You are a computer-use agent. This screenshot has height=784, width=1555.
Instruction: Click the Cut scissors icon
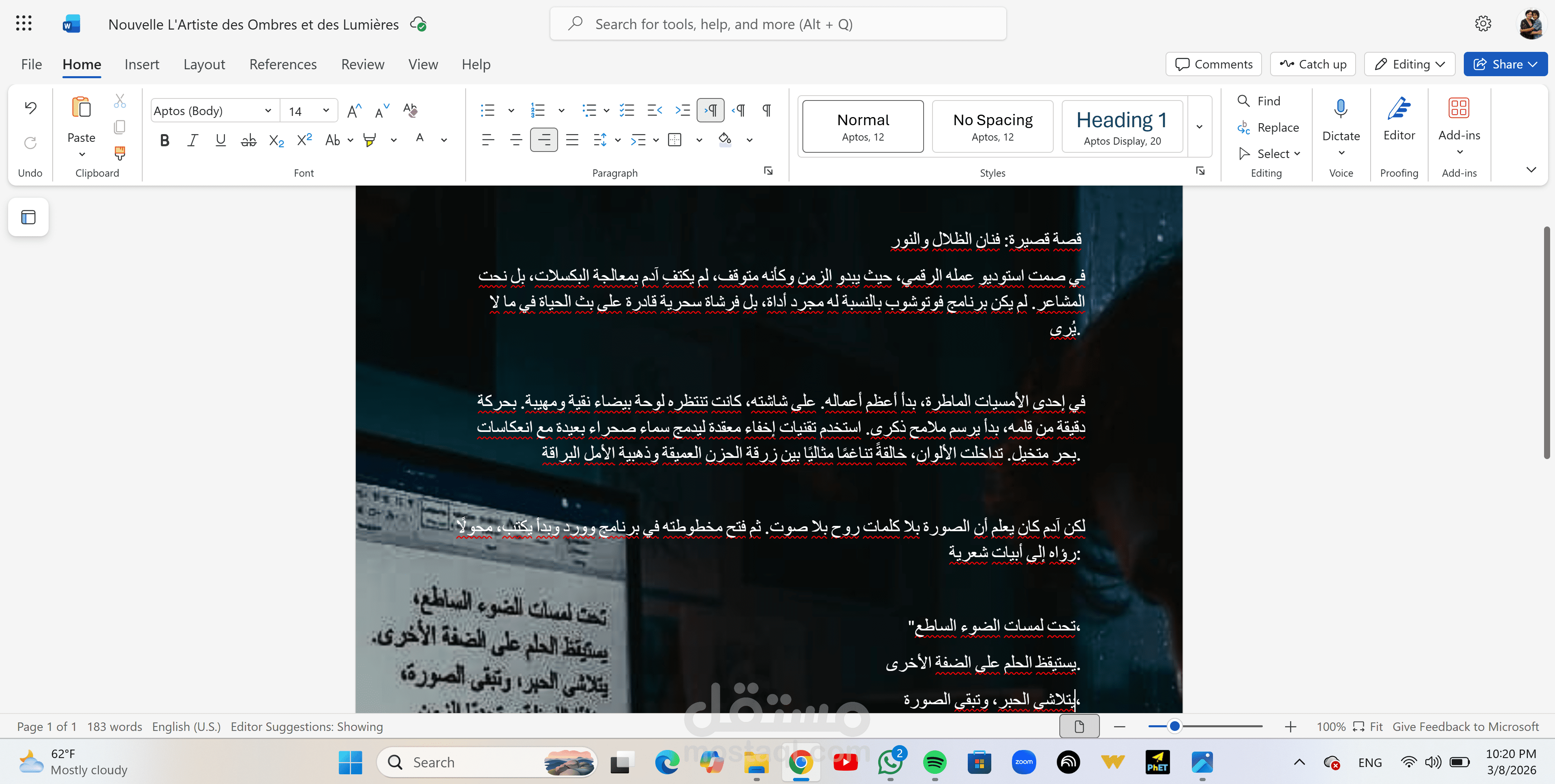tap(120, 101)
